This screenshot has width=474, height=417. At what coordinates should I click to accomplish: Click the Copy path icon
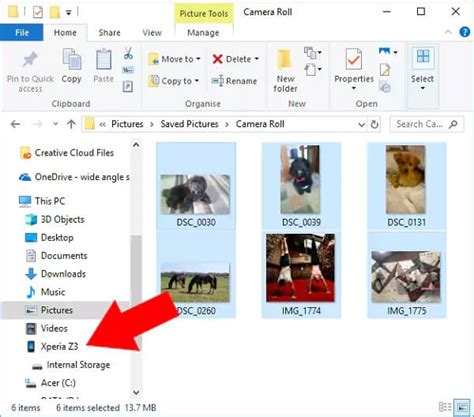[x=128, y=70]
